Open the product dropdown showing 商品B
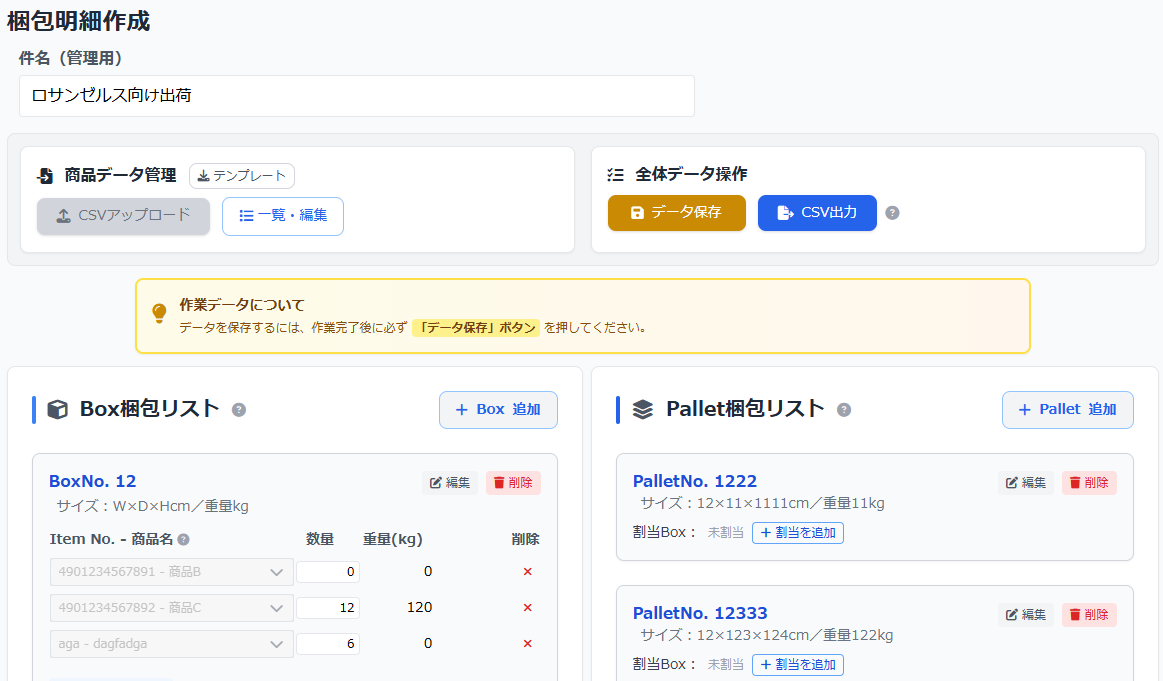Image resolution: width=1163 pixels, height=681 pixels. (171, 571)
